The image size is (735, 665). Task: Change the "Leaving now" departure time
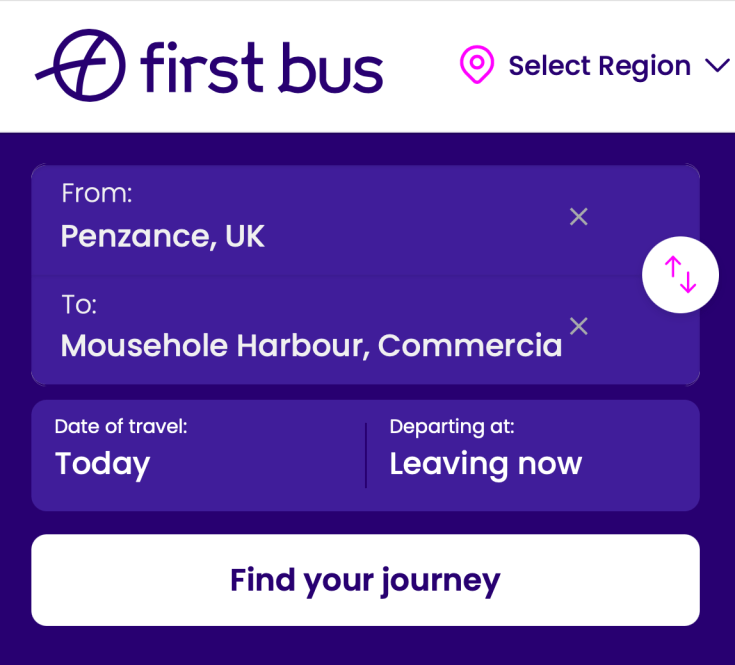(x=485, y=464)
